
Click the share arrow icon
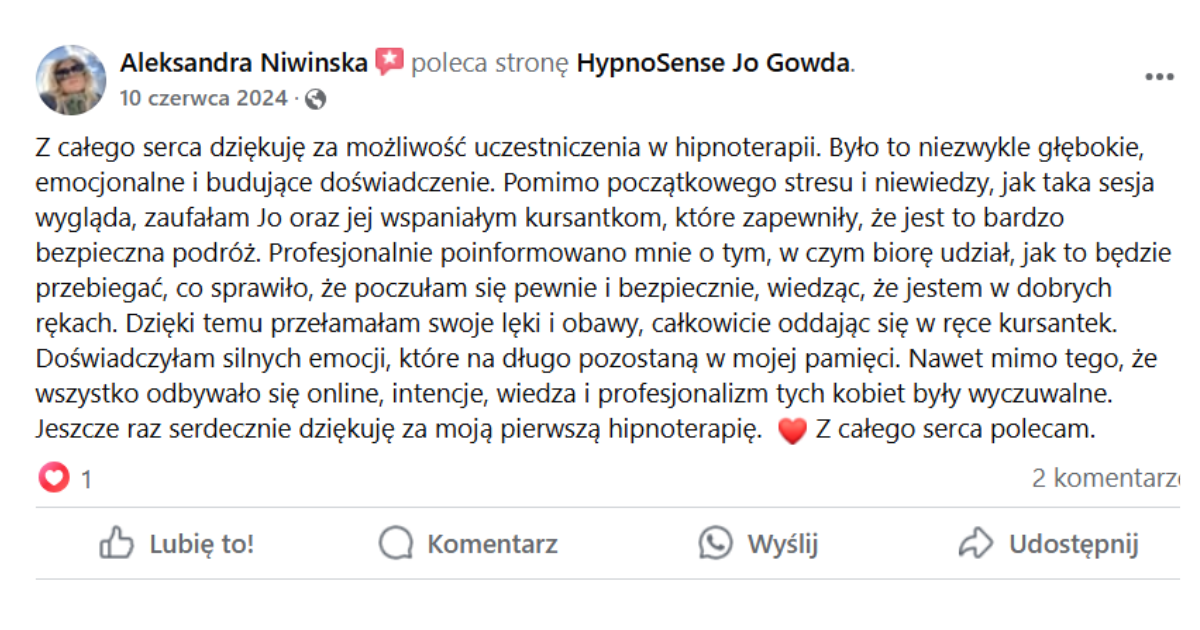975,544
